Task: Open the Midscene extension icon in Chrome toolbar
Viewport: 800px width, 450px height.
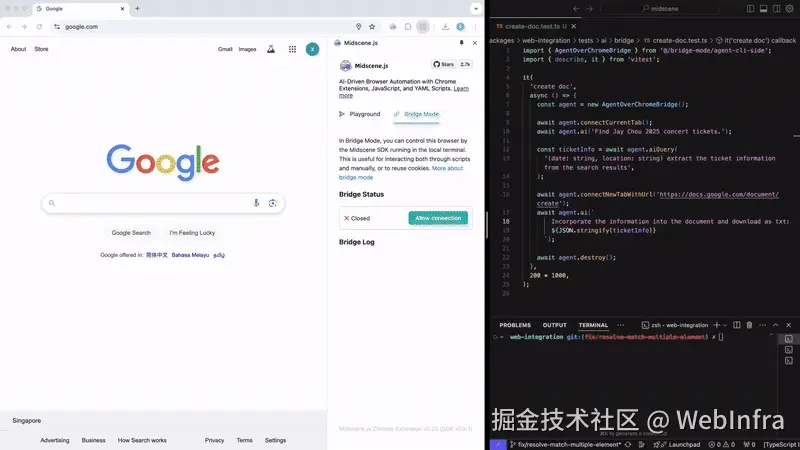Action: (x=393, y=27)
